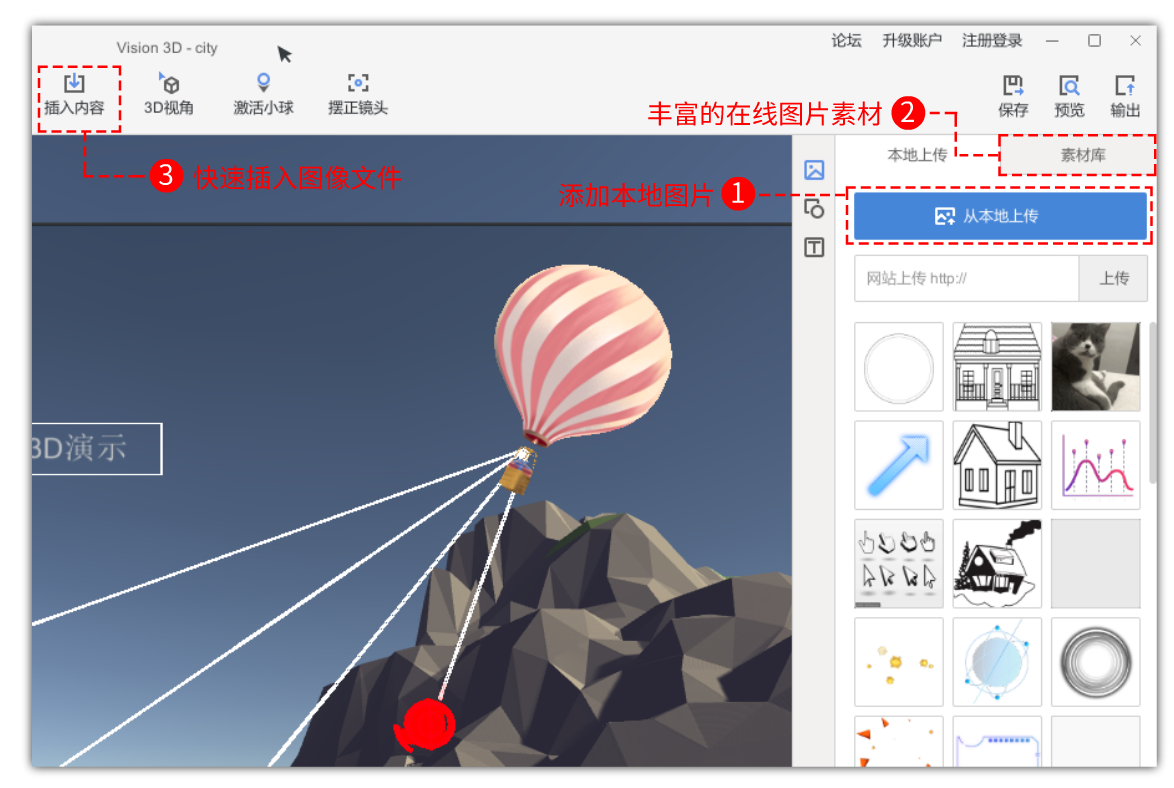
Task: Open the 论坛 forum link
Action: (846, 41)
